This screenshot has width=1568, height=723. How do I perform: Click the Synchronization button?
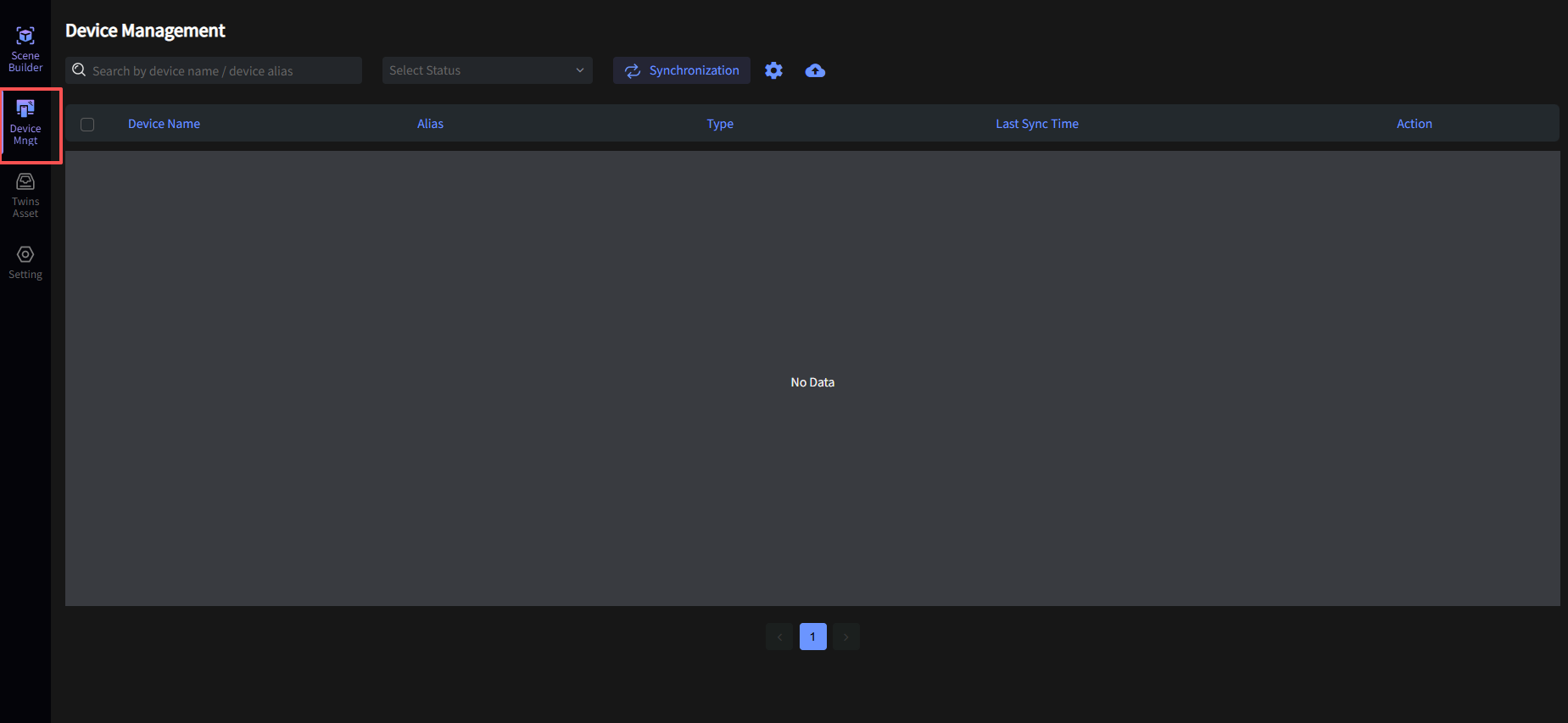(x=682, y=70)
